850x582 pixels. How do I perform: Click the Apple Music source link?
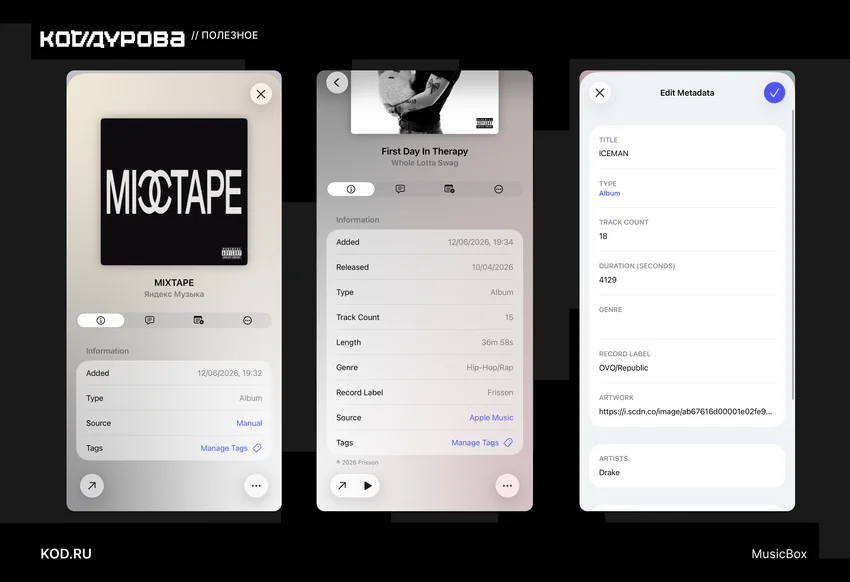coord(491,417)
